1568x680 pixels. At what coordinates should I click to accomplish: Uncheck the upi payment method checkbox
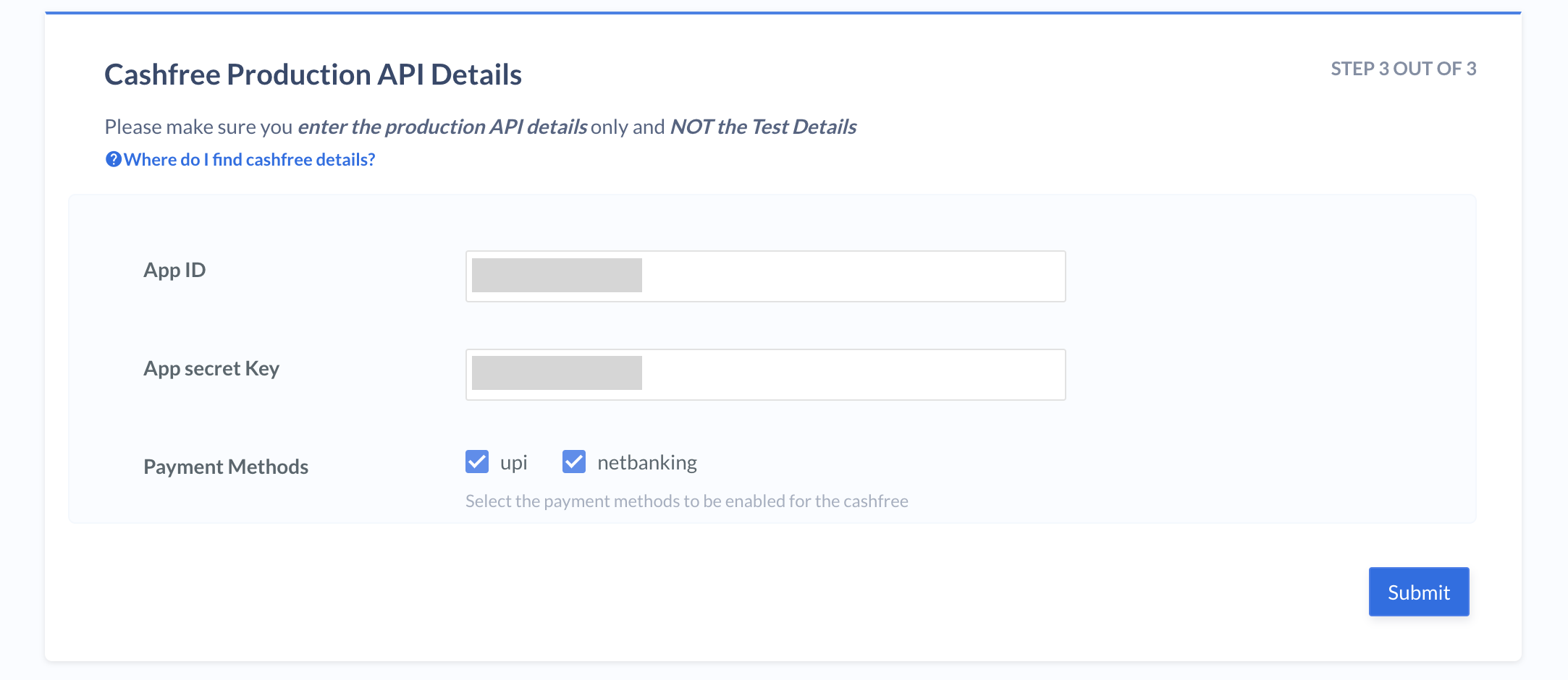pyautogui.click(x=477, y=462)
